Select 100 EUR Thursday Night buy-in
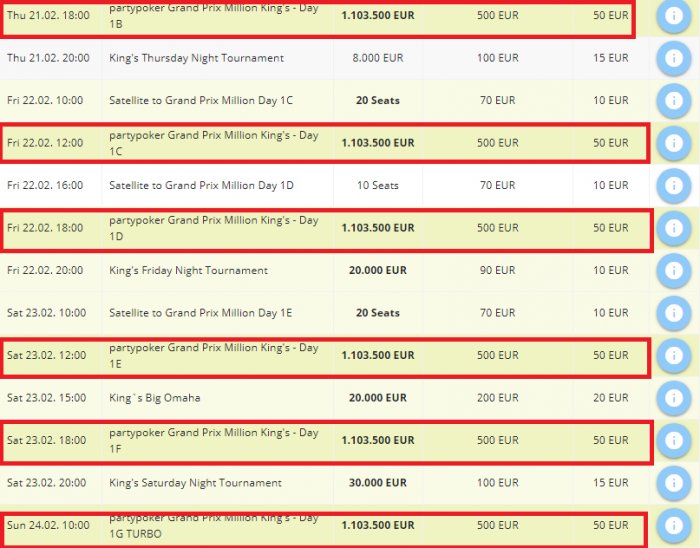The height and width of the screenshot is (548, 700). pos(497,58)
